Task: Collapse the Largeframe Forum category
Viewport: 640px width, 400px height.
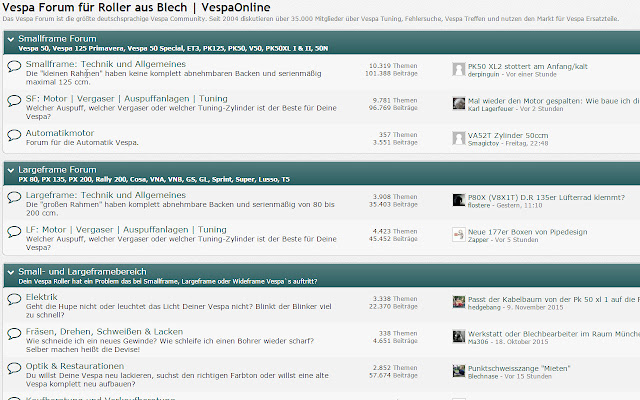Action: [11, 171]
